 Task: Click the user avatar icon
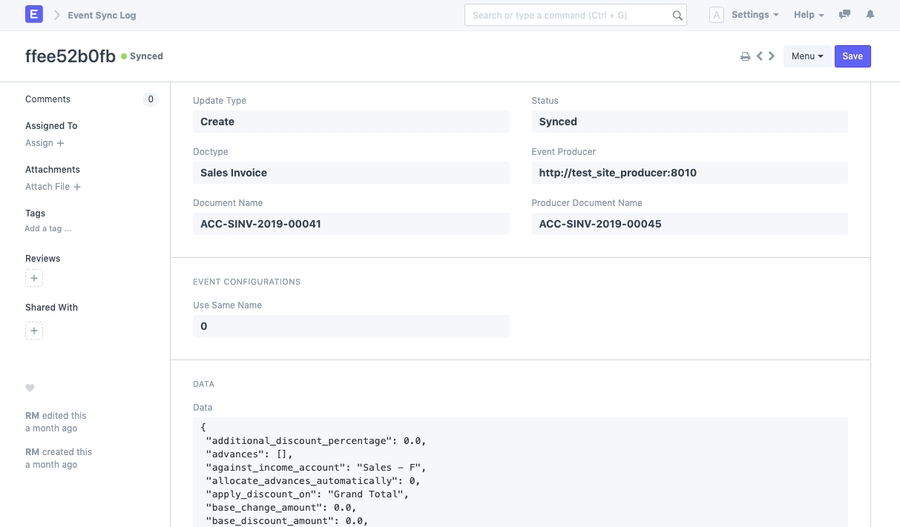(x=716, y=15)
